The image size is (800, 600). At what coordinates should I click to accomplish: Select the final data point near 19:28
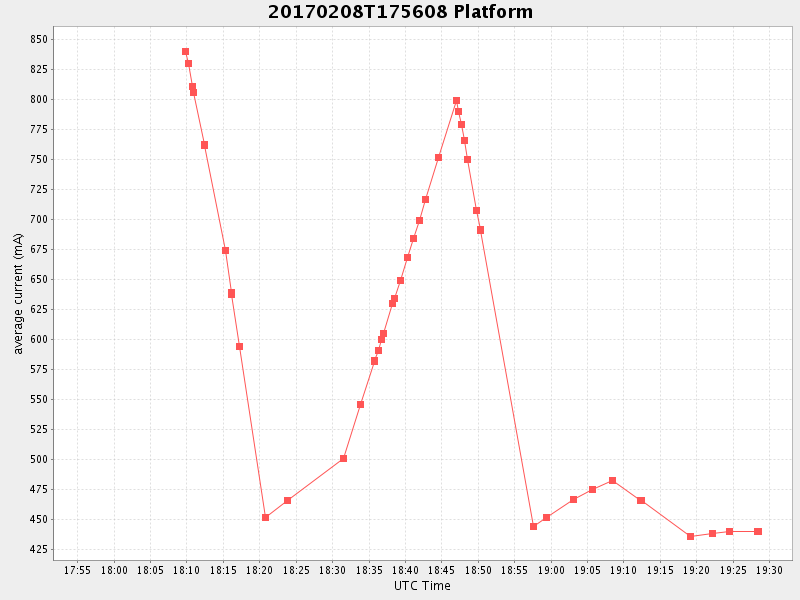point(758,531)
